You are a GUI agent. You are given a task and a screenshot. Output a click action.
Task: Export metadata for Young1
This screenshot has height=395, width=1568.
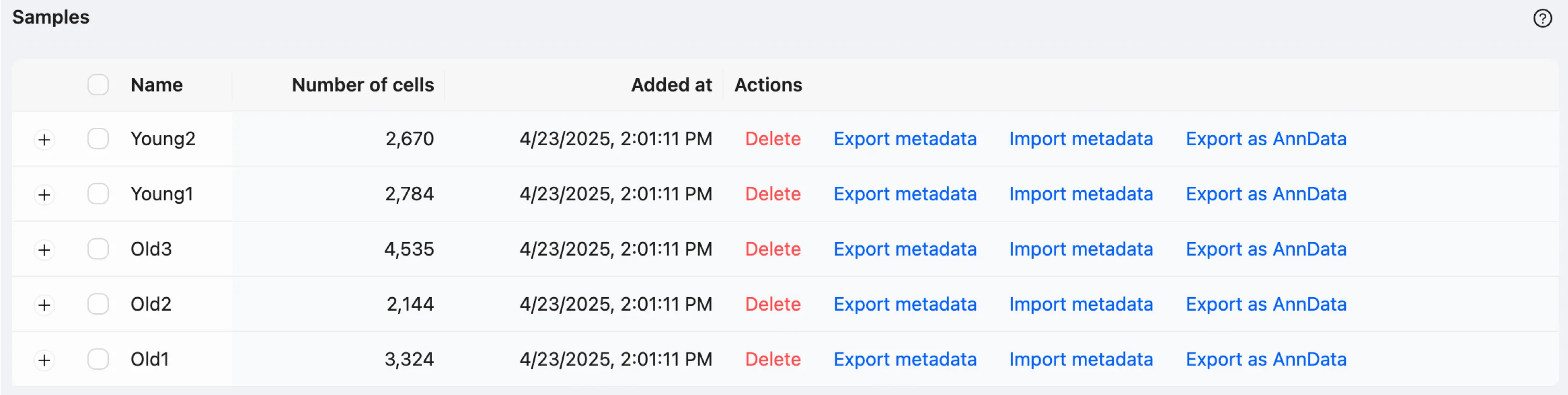[x=905, y=194]
